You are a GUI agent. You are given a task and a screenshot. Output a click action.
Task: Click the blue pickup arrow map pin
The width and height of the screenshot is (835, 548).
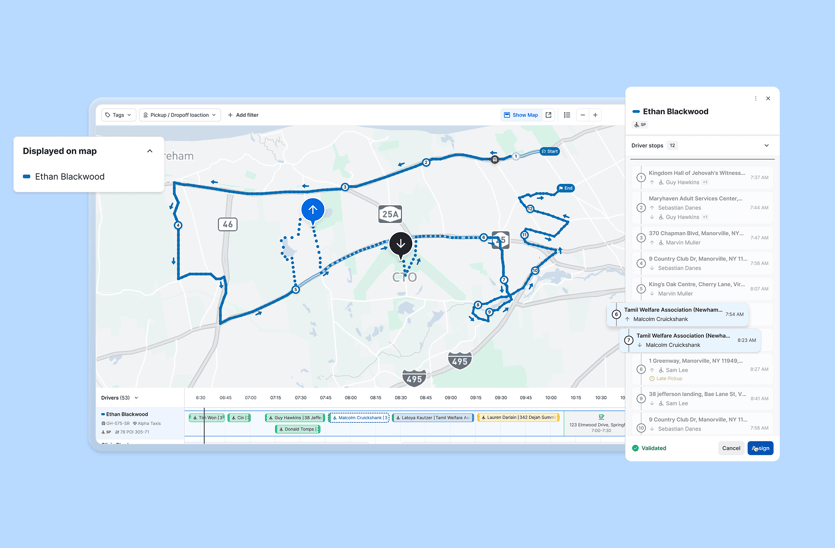pos(313,210)
